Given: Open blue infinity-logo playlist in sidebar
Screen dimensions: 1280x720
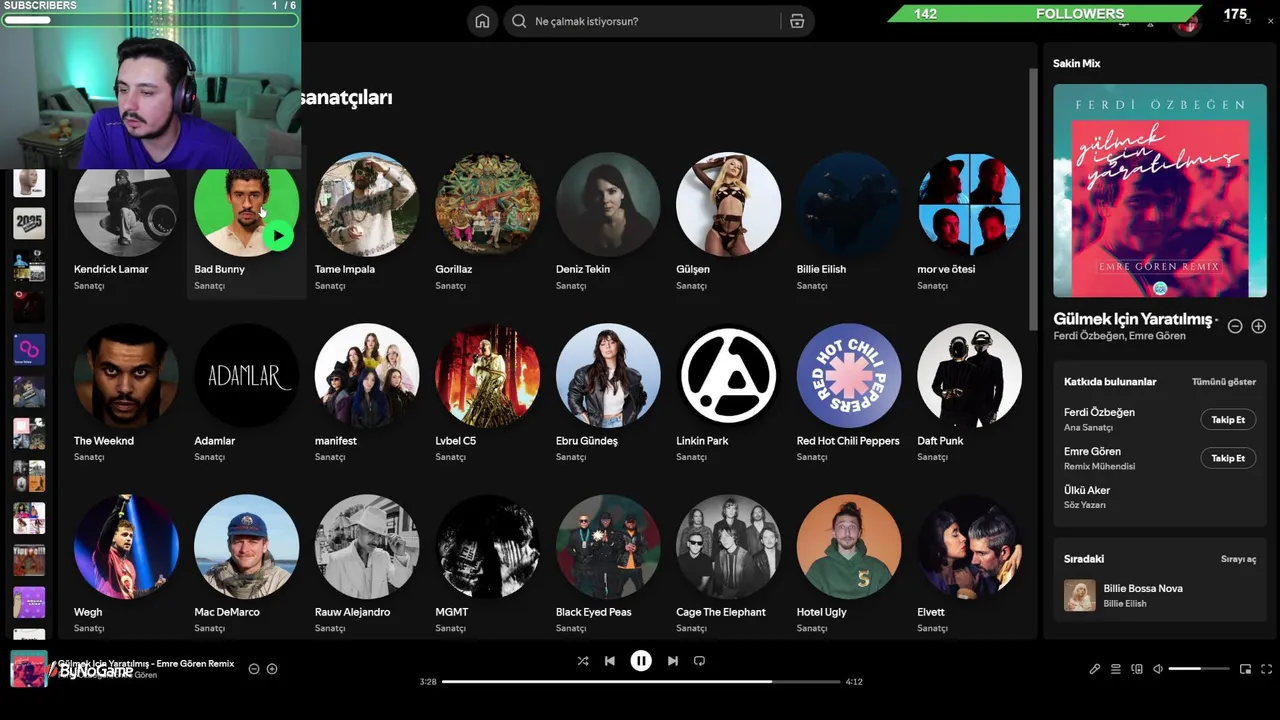Looking at the screenshot, I should 29,349.
